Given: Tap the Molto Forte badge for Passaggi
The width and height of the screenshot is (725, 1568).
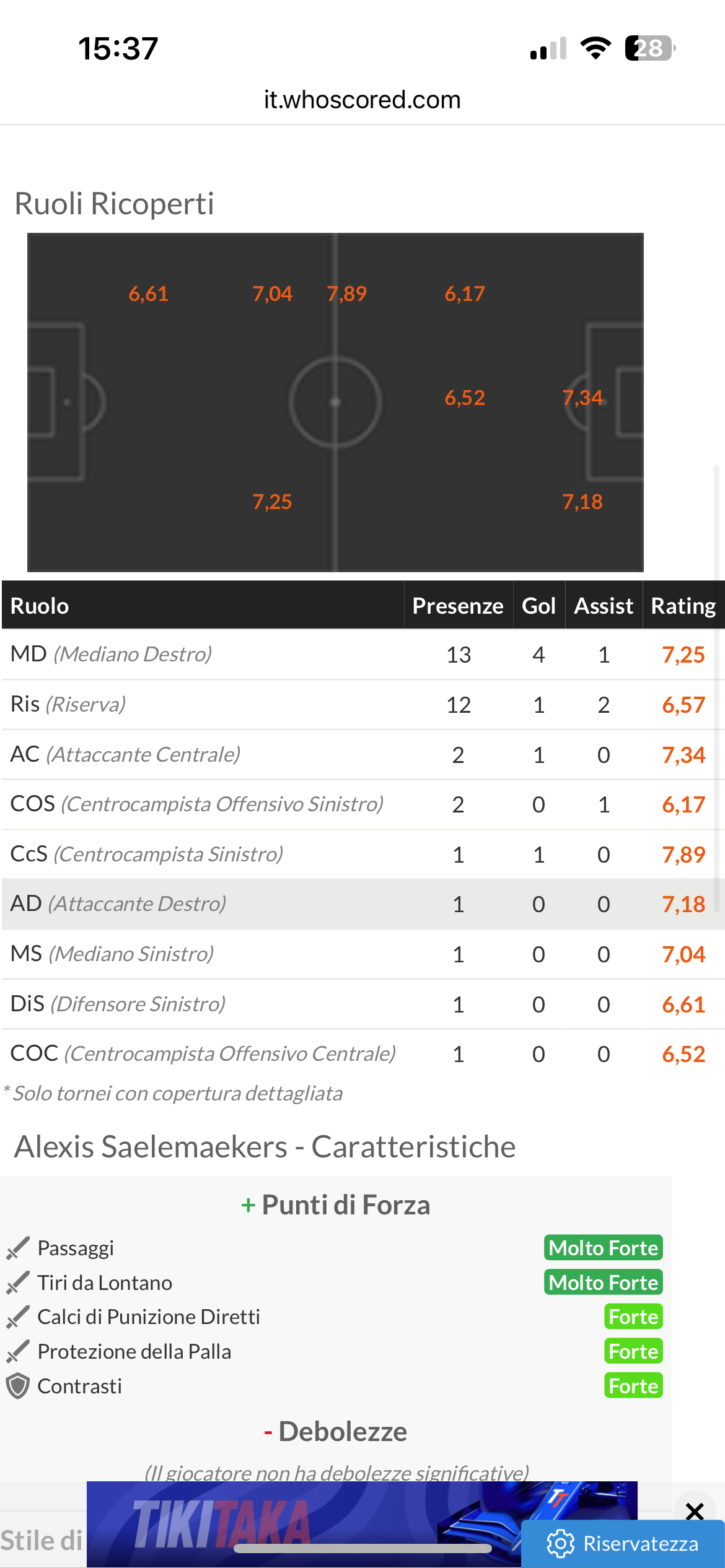Looking at the screenshot, I should coord(604,1248).
